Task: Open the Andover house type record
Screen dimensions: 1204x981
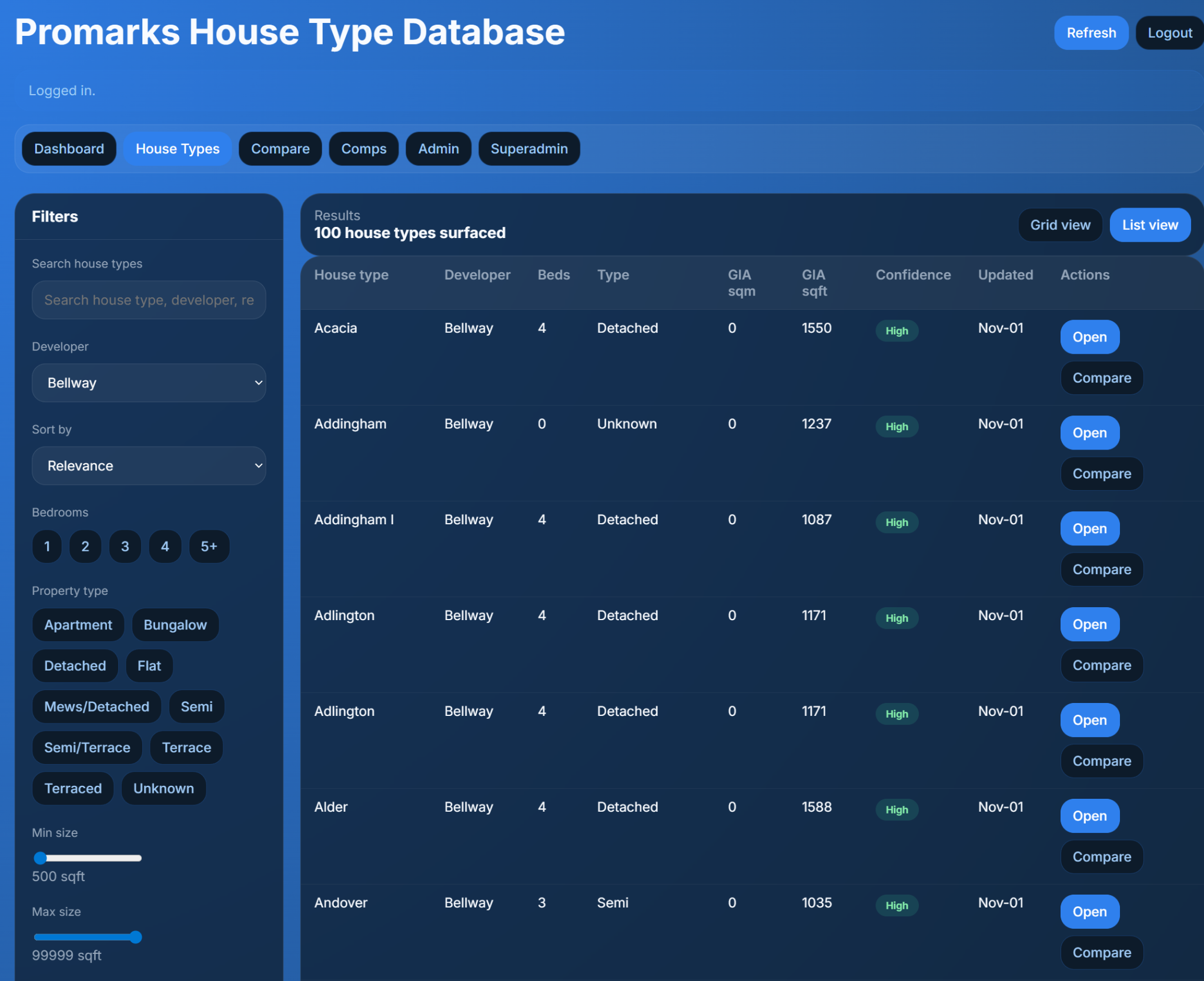Action: [x=1089, y=912]
